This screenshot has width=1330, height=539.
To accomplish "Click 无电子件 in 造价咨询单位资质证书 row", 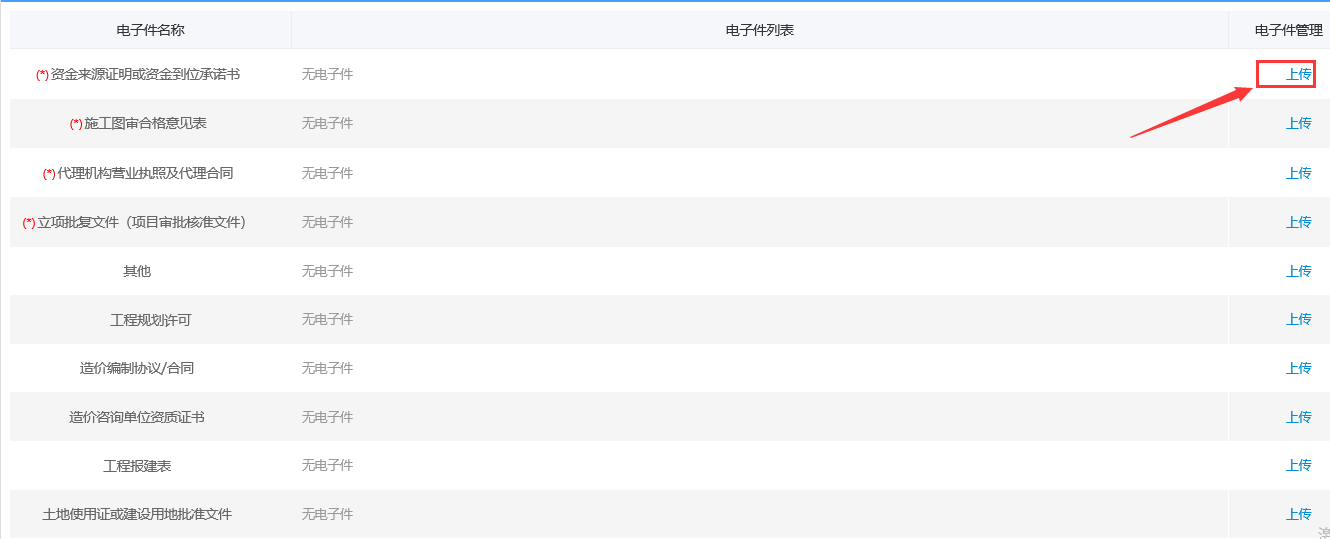I will pos(327,417).
